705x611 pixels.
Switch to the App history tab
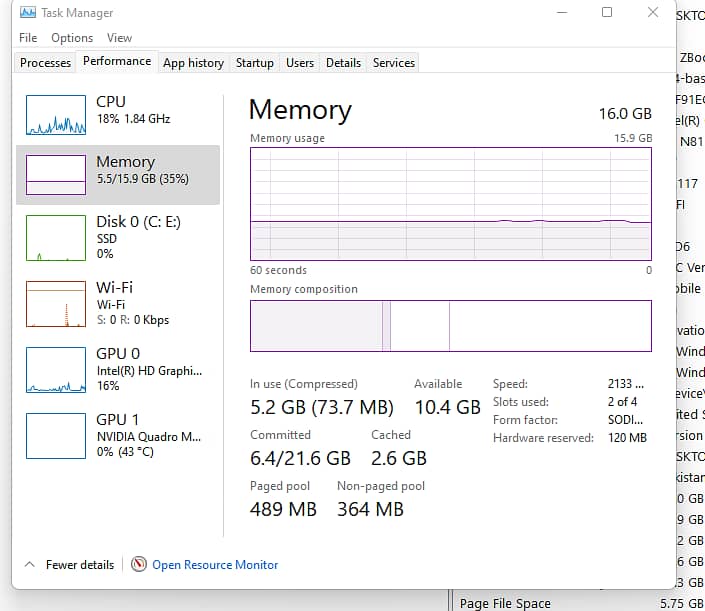click(x=193, y=62)
